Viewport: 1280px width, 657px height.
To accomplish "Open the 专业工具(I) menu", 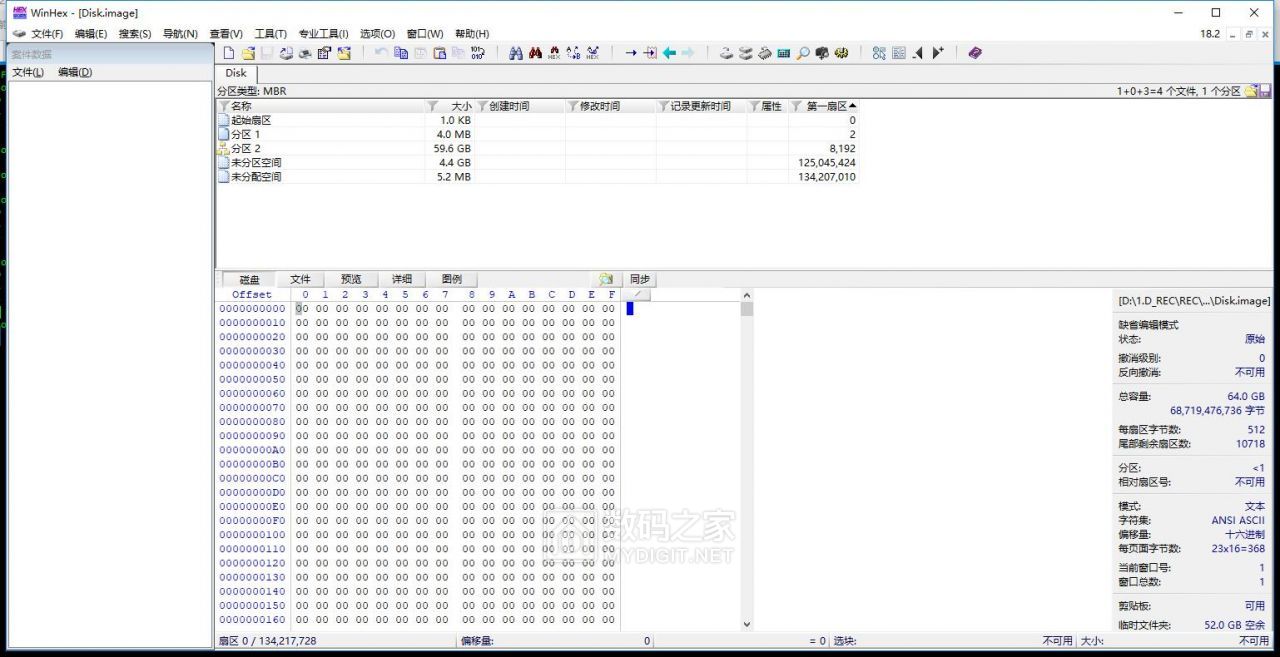I will [x=323, y=34].
